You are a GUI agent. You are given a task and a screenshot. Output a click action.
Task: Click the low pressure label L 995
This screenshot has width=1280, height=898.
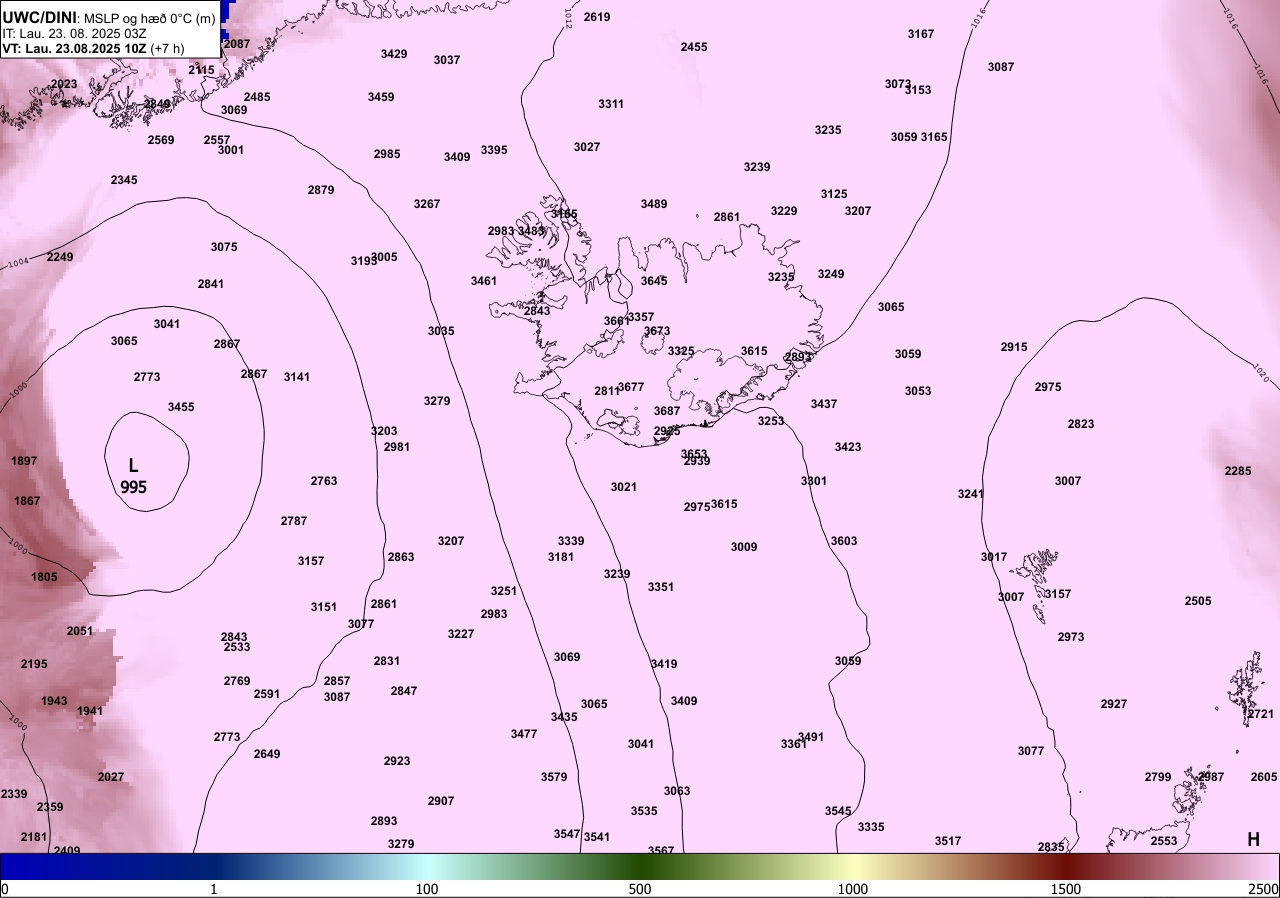[133, 477]
